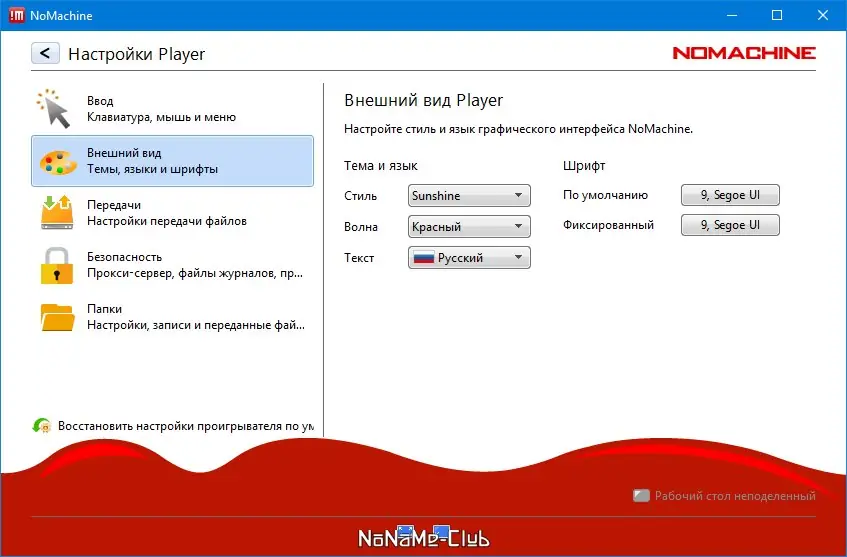Viewport: 847px width, 557px height.
Task: Open the Текст language dropdown
Action: click(469, 258)
